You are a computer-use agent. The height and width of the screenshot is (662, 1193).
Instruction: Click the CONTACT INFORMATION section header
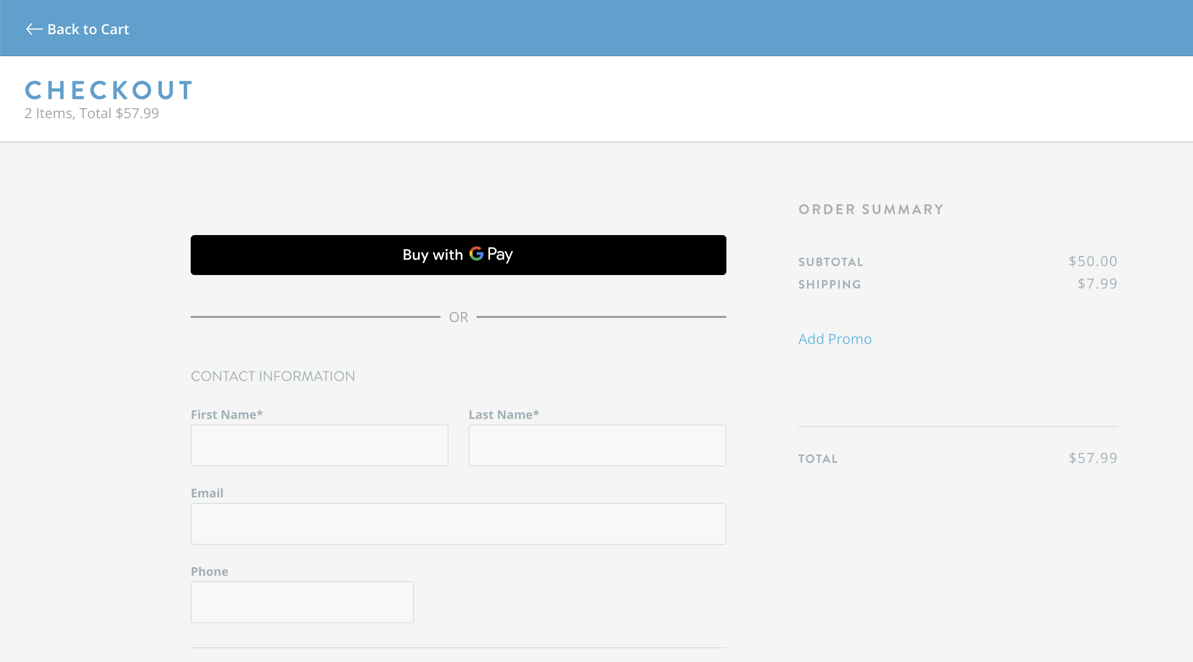pos(273,376)
